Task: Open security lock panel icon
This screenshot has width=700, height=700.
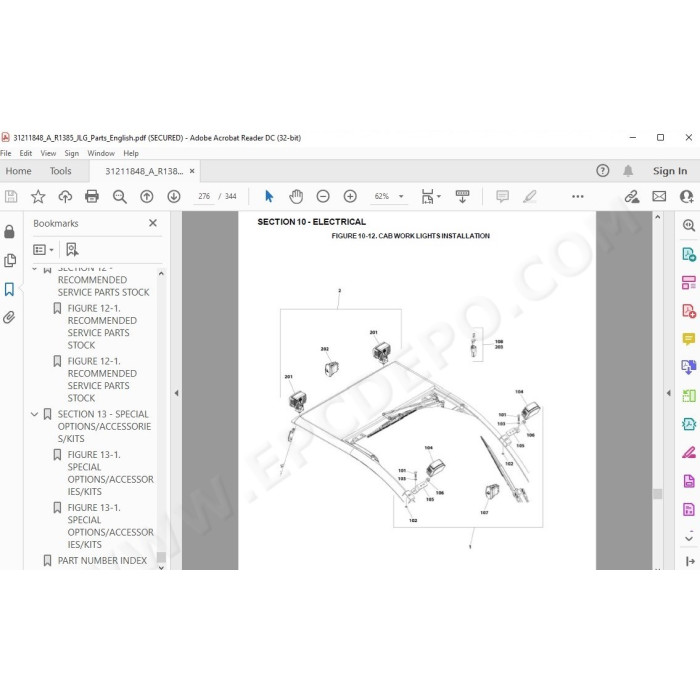Action: (9, 232)
